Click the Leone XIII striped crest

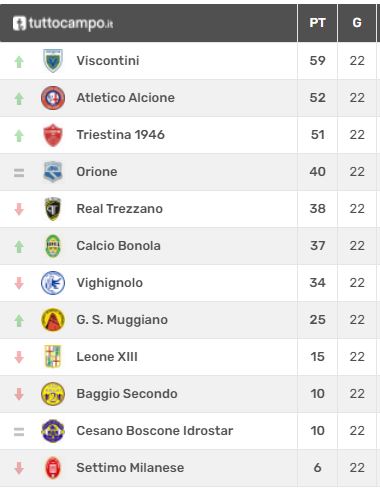click(53, 357)
